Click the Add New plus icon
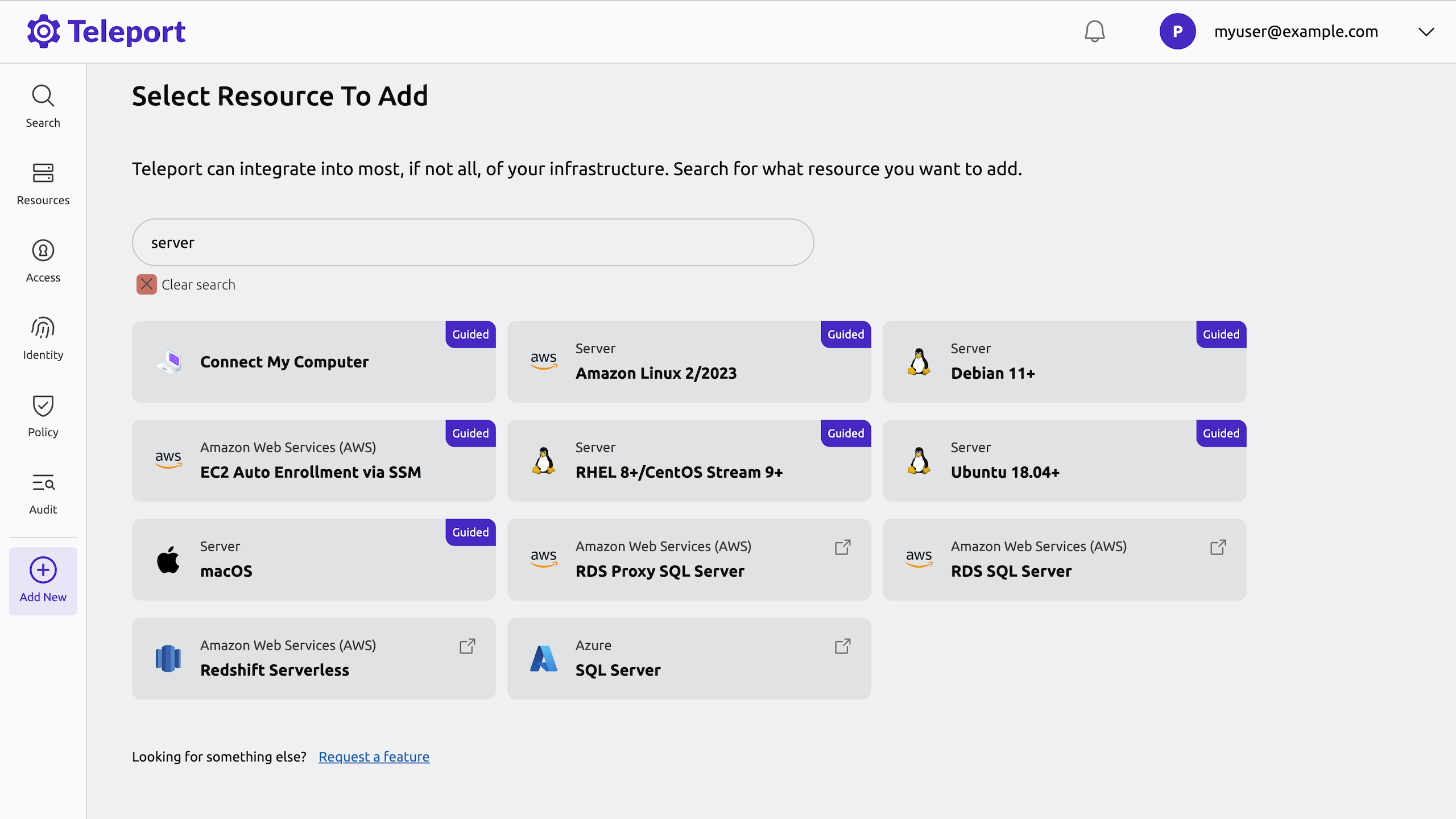The height and width of the screenshot is (819, 1456). [x=42, y=569]
